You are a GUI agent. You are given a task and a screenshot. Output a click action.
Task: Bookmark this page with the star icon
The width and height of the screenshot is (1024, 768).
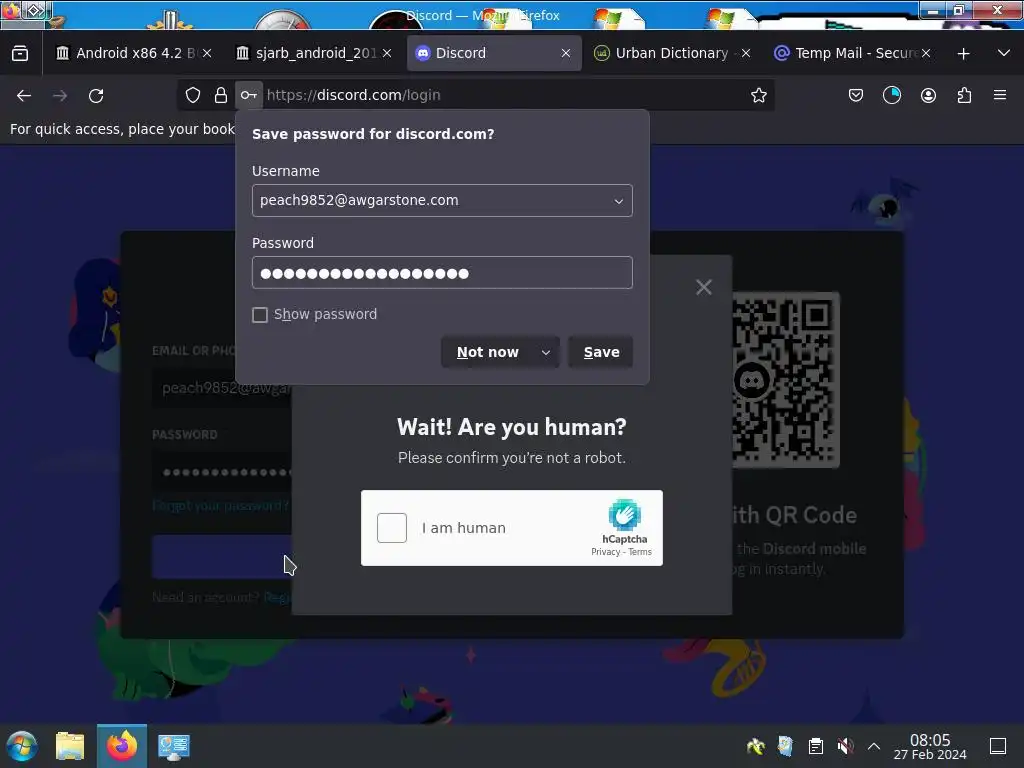tap(758, 95)
